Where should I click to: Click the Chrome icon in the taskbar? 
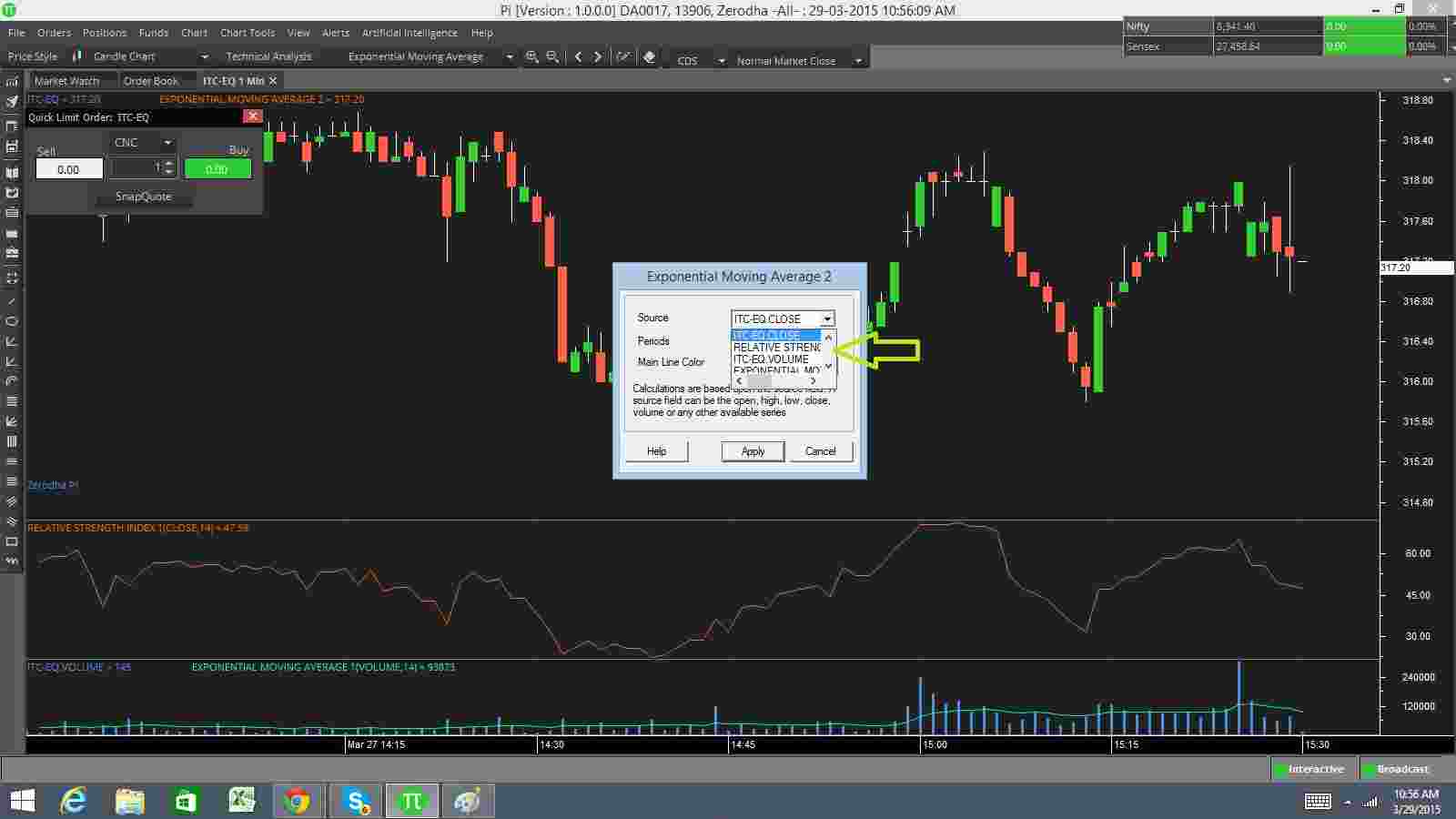[296, 801]
